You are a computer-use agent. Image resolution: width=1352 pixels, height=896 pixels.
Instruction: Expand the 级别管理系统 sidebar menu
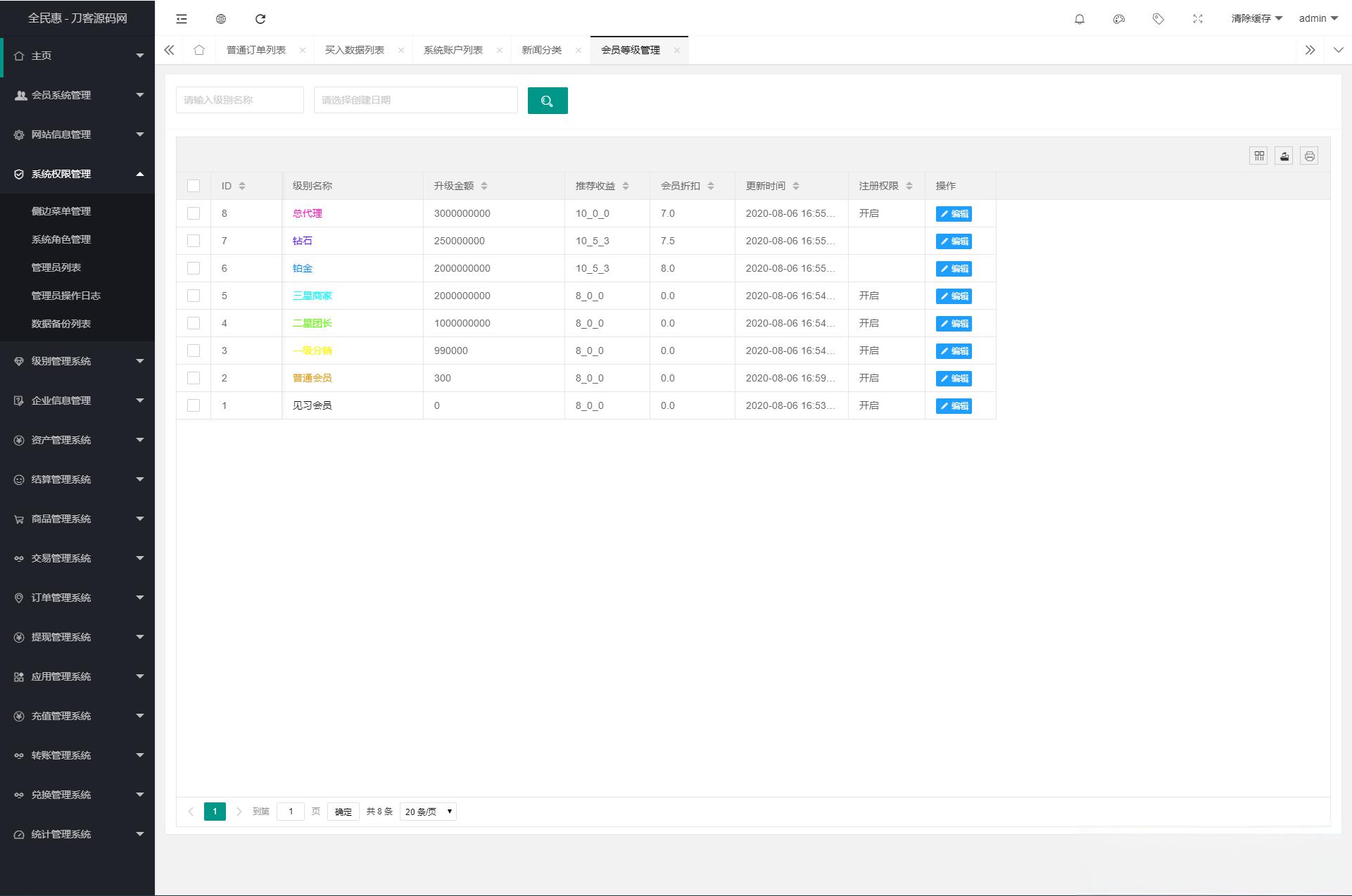click(77, 361)
